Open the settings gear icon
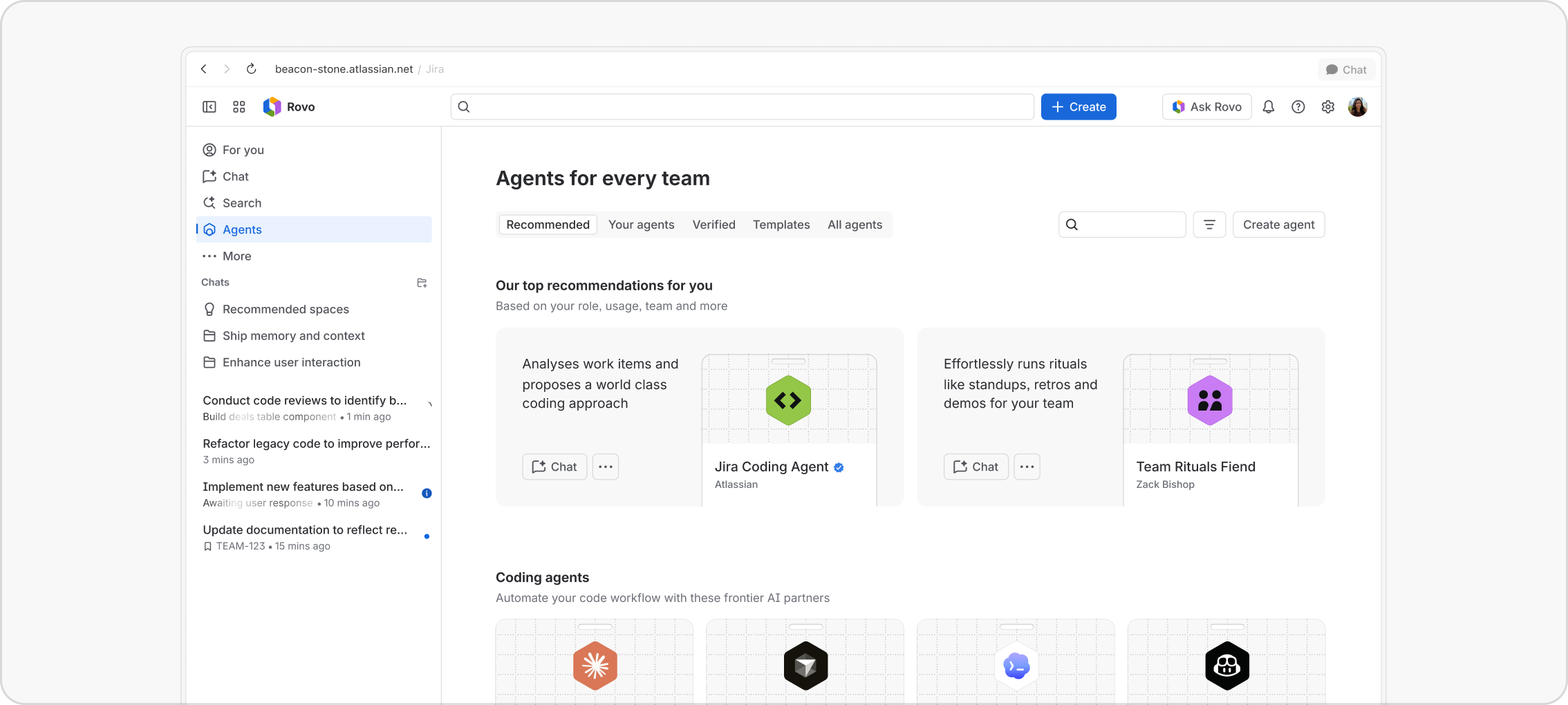 1328,106
